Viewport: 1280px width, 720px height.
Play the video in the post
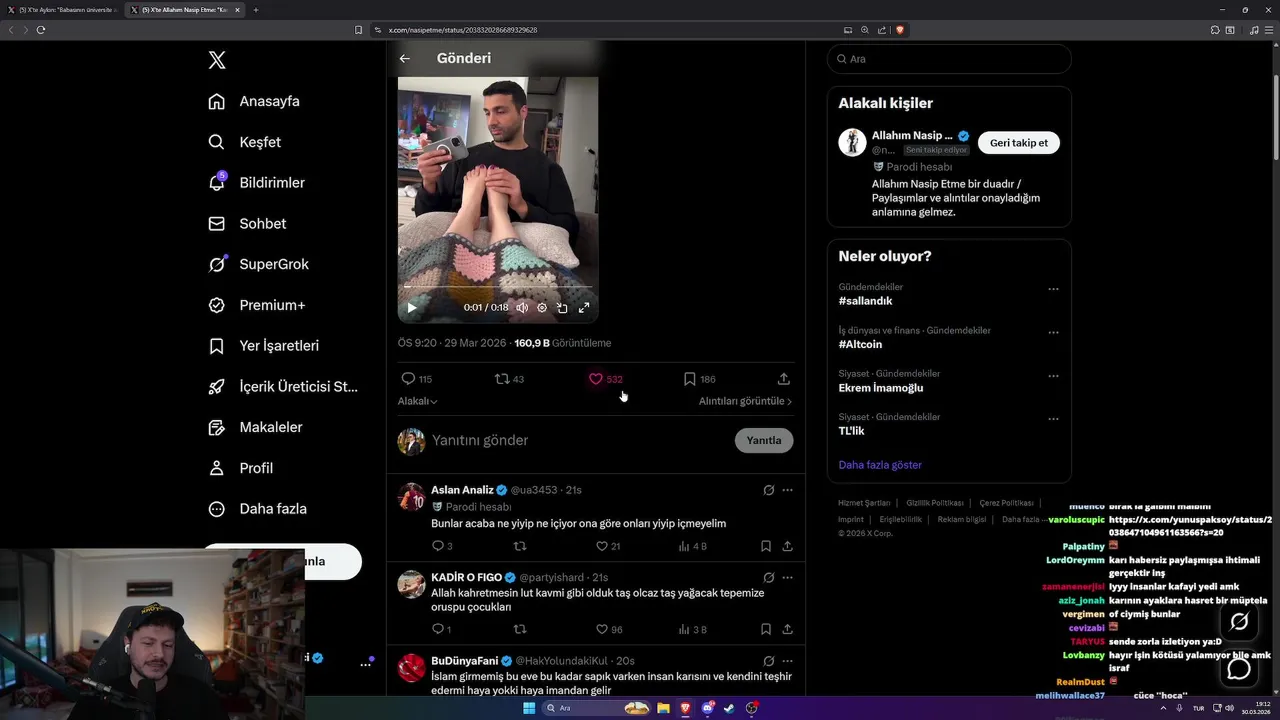tap(411, 308)
